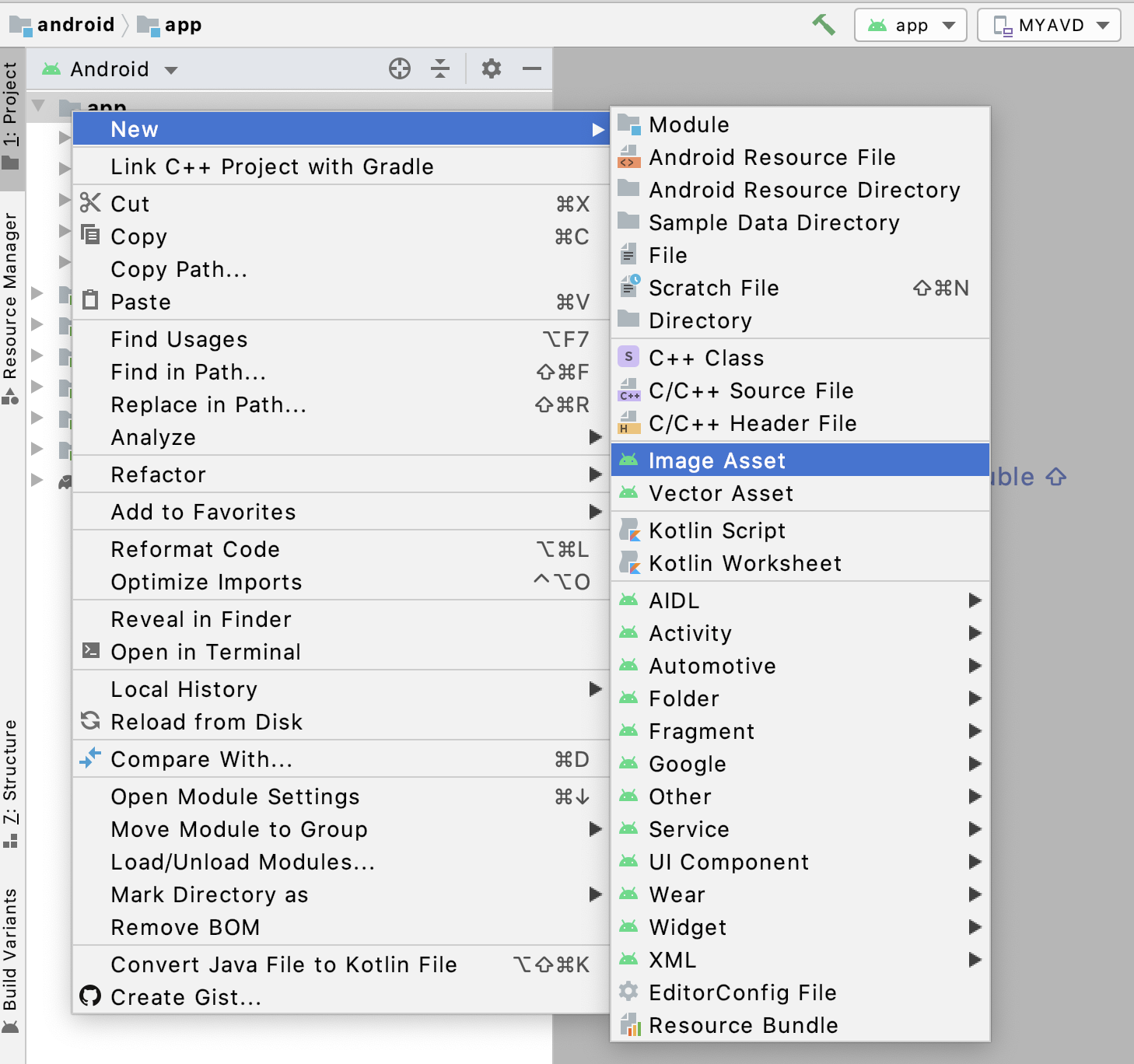The width and height of the screenshot is (1134, 1064).
Task: Select Sample Data Directory
Action: click(x=800, y=222)
